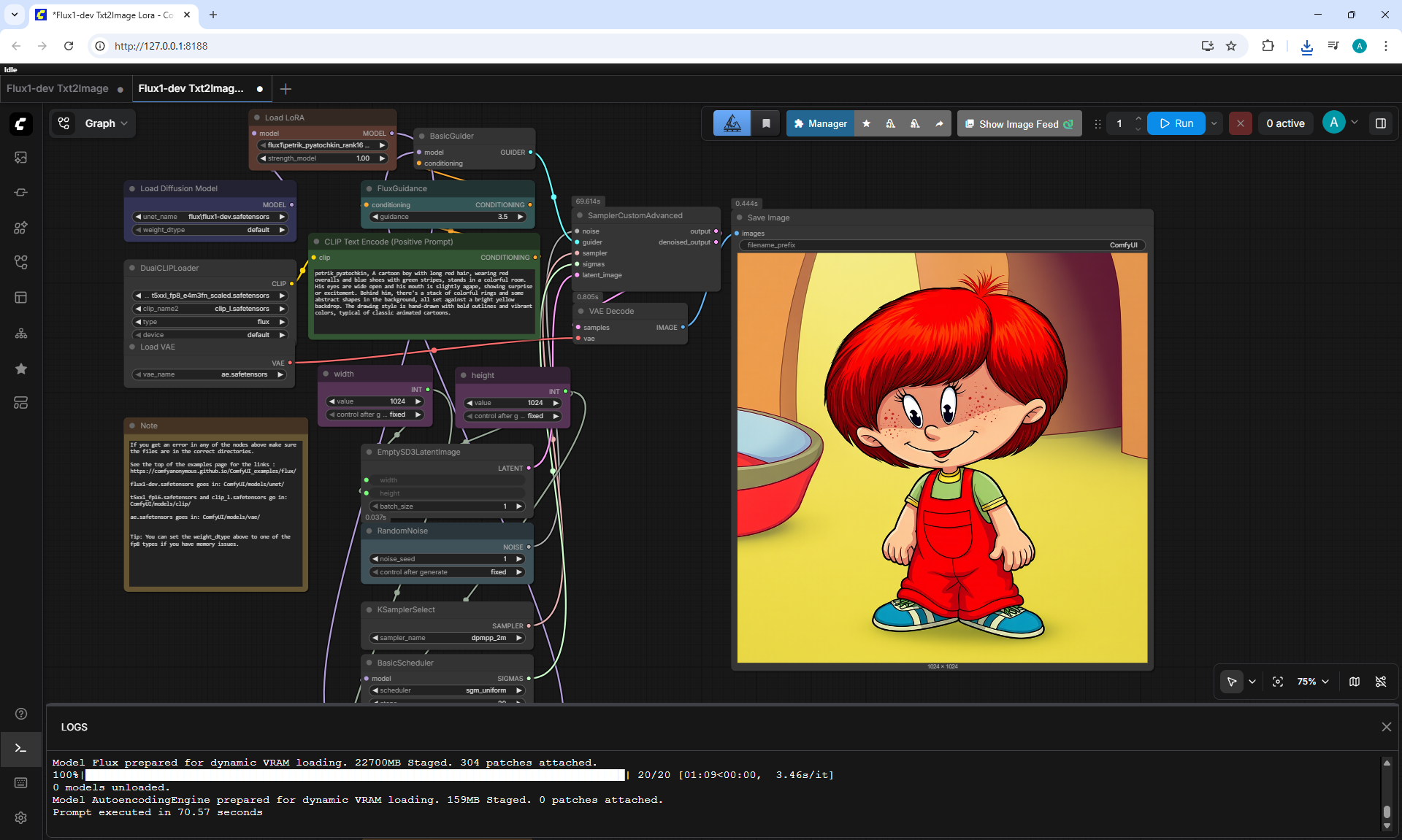Open the 75% zoom dropdown

[1313, 682]
